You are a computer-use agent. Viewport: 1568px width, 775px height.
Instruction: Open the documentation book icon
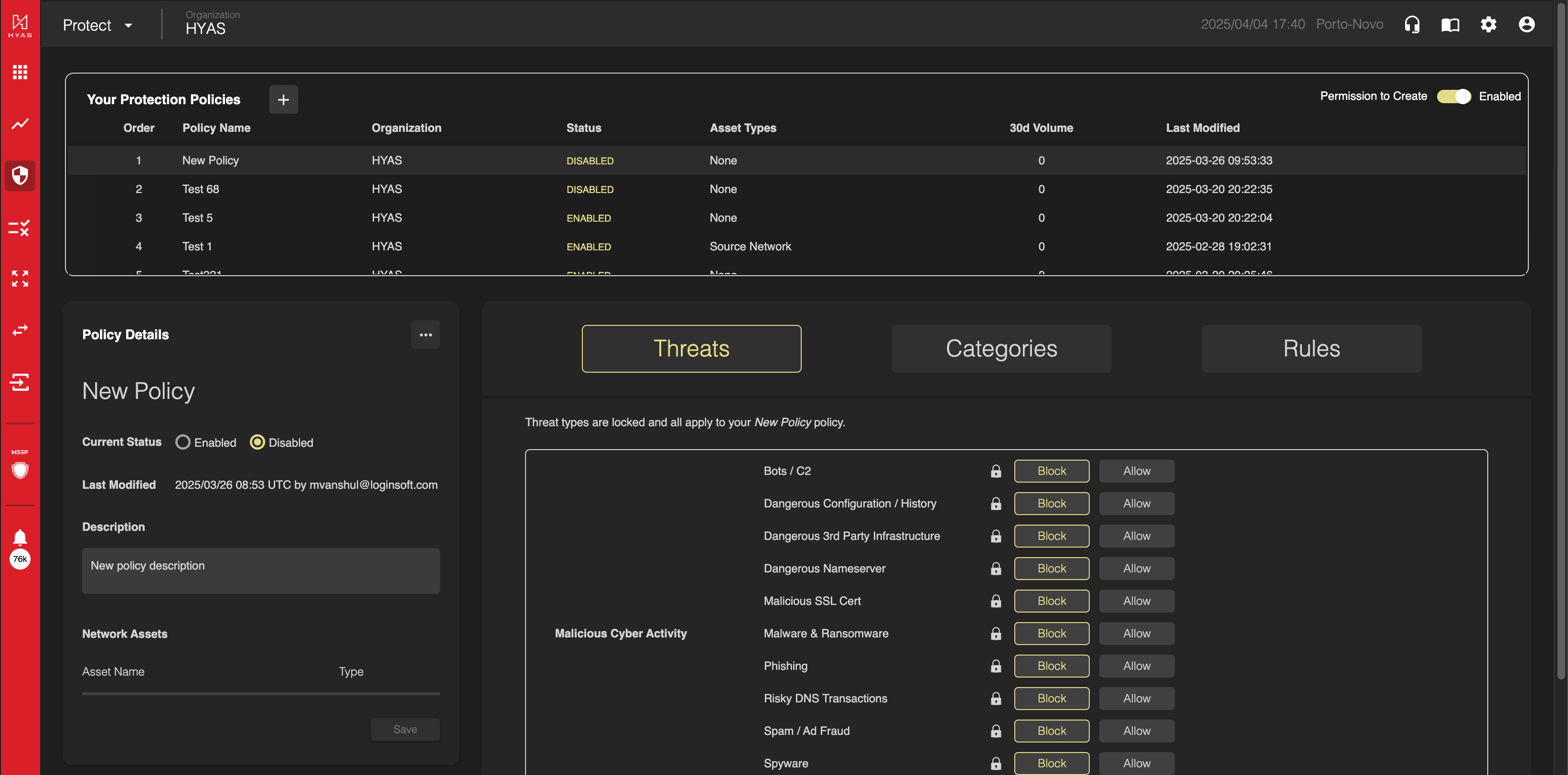coord(1450,24)
